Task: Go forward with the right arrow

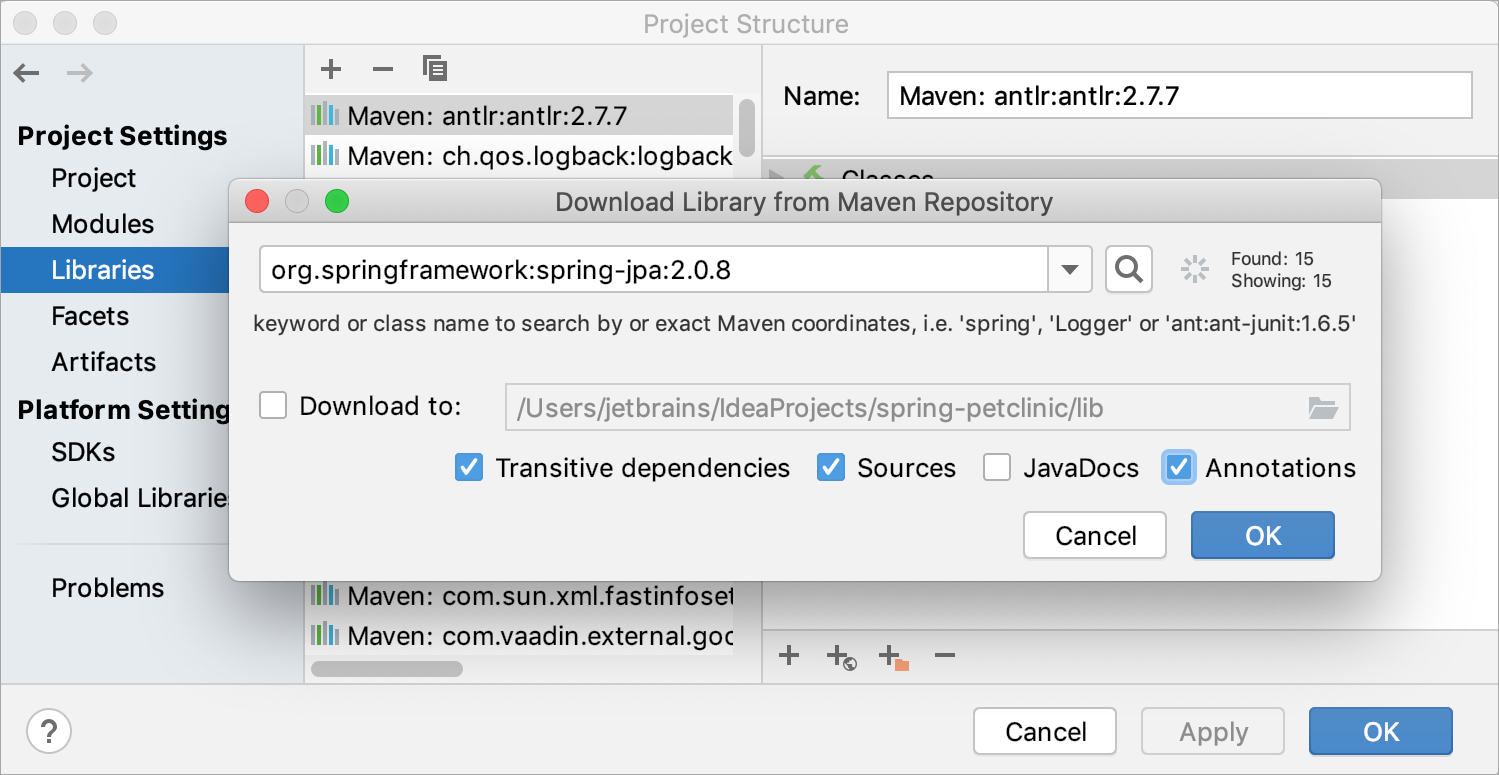Action: coord(80,73)
